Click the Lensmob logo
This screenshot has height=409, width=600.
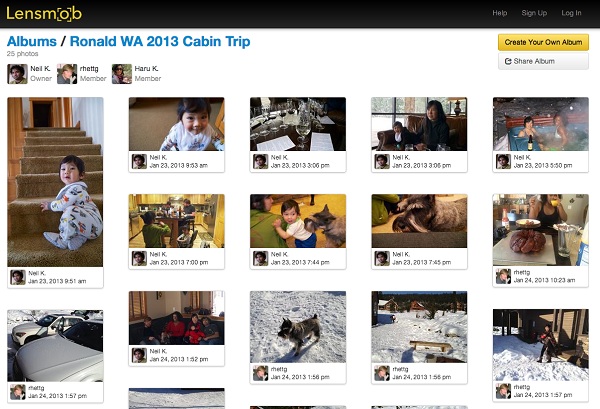[x=44, y=13]
